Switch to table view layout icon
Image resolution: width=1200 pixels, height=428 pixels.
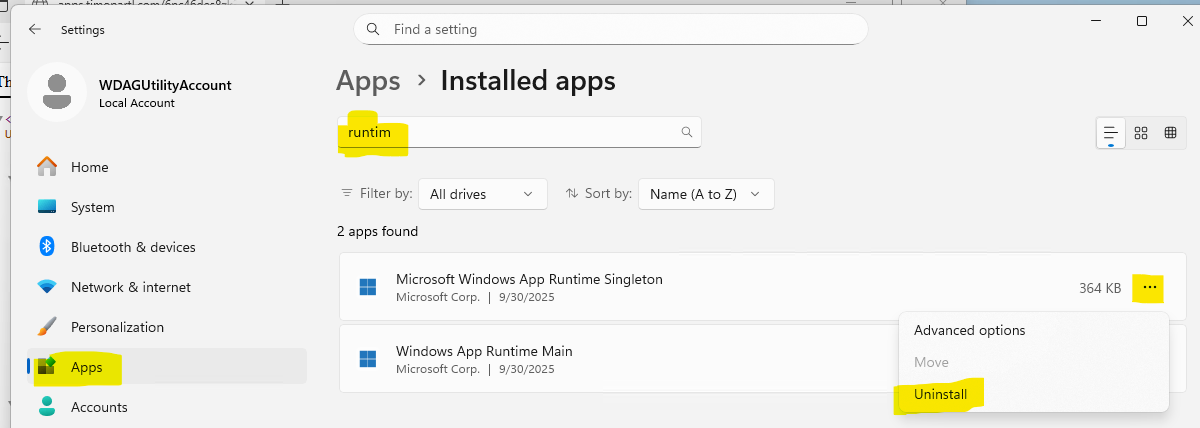point(1170,133)
